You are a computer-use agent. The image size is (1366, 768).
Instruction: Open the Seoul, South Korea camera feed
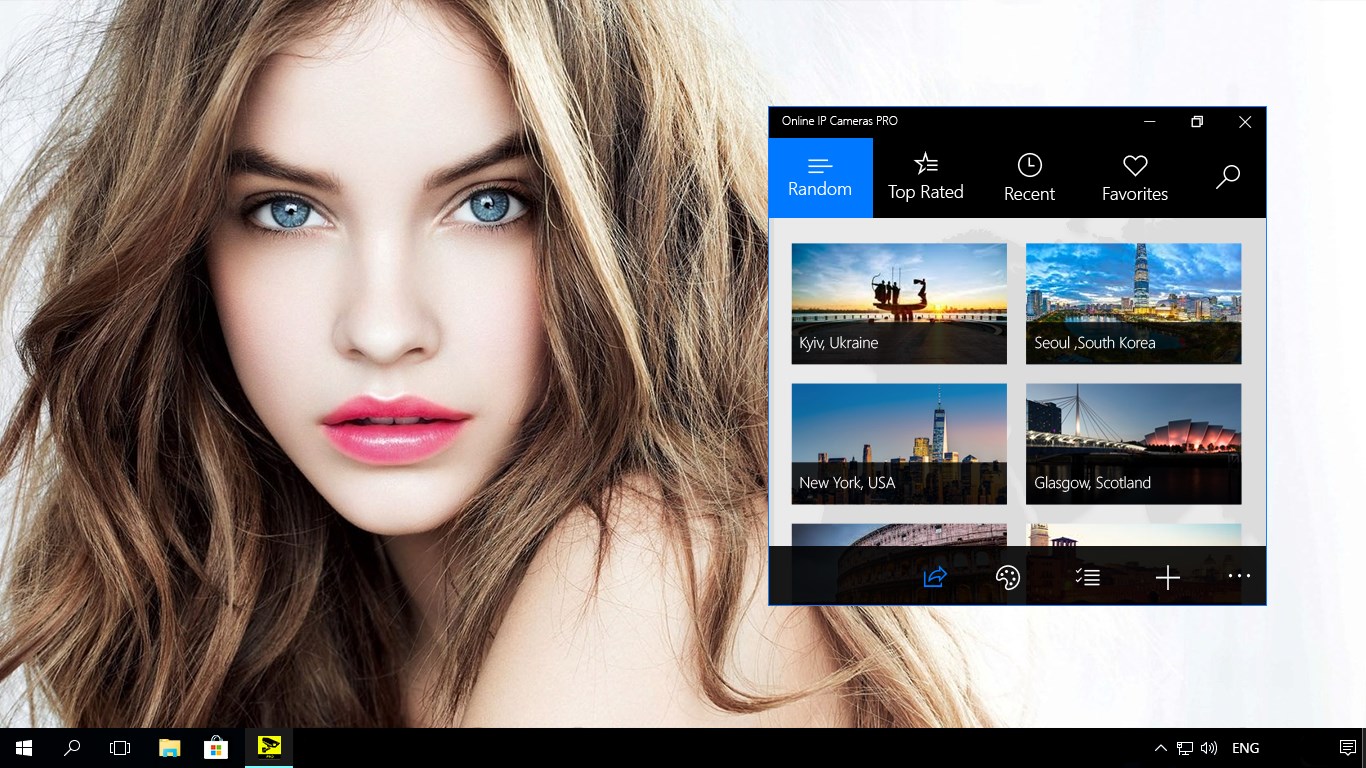point(1133,303)
